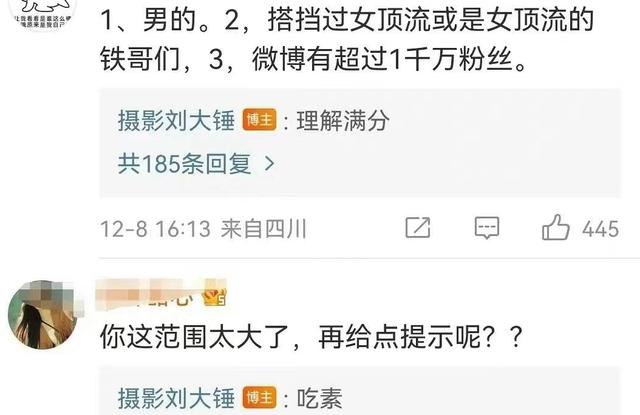Open 摄影刘大锤 profile above 共185条回复

point(176,120)
